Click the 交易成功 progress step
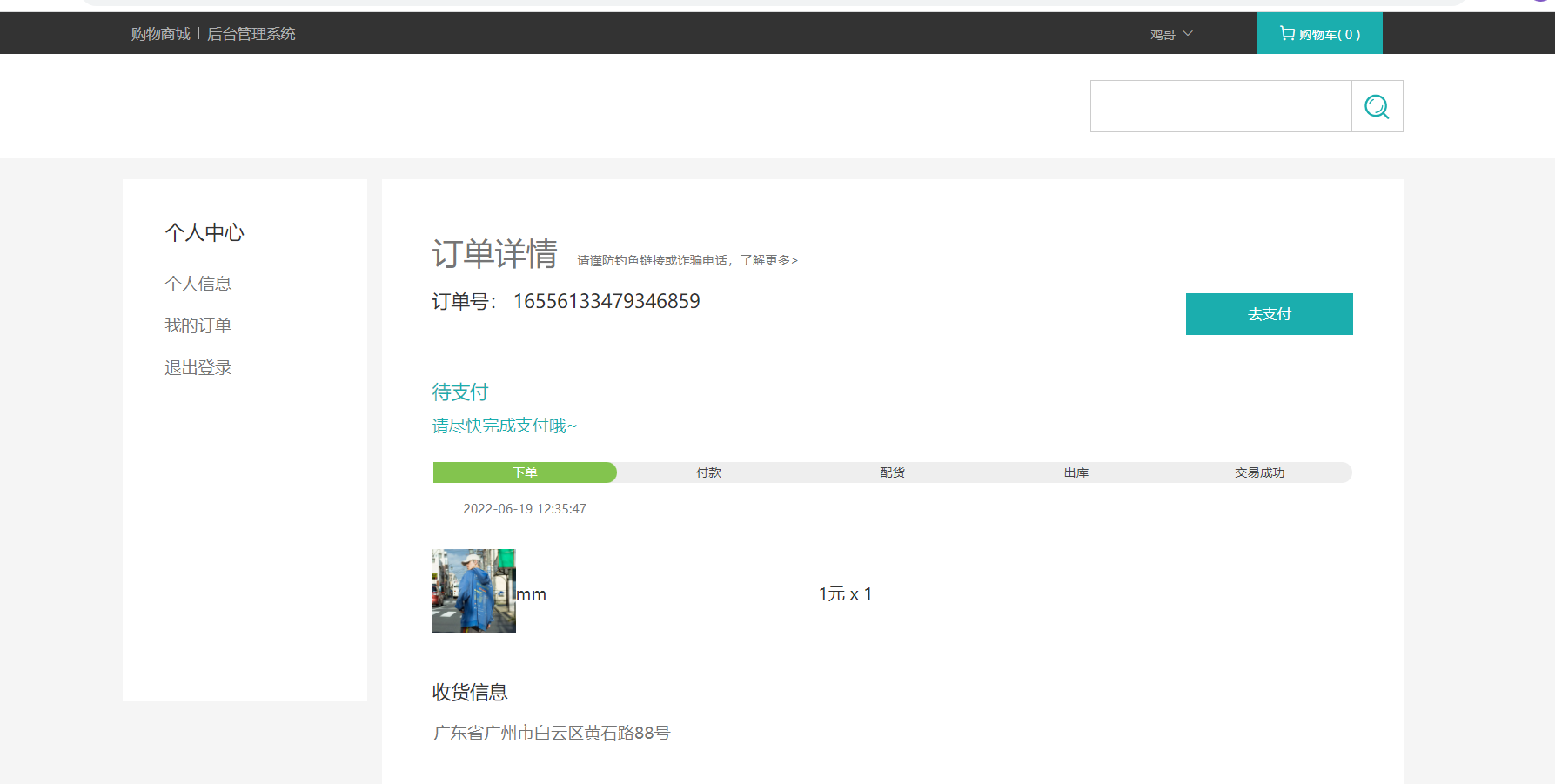This screenshot has height=784, width=1555. tap(1259, 472)
